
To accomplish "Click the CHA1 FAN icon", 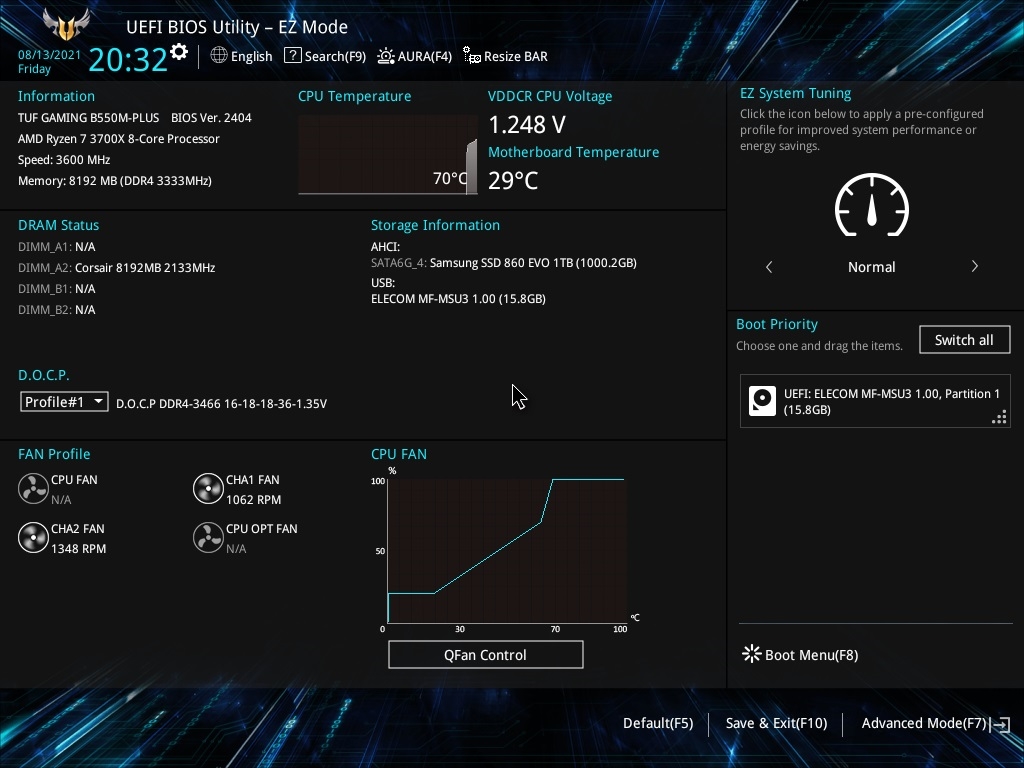I will point(208,488).
